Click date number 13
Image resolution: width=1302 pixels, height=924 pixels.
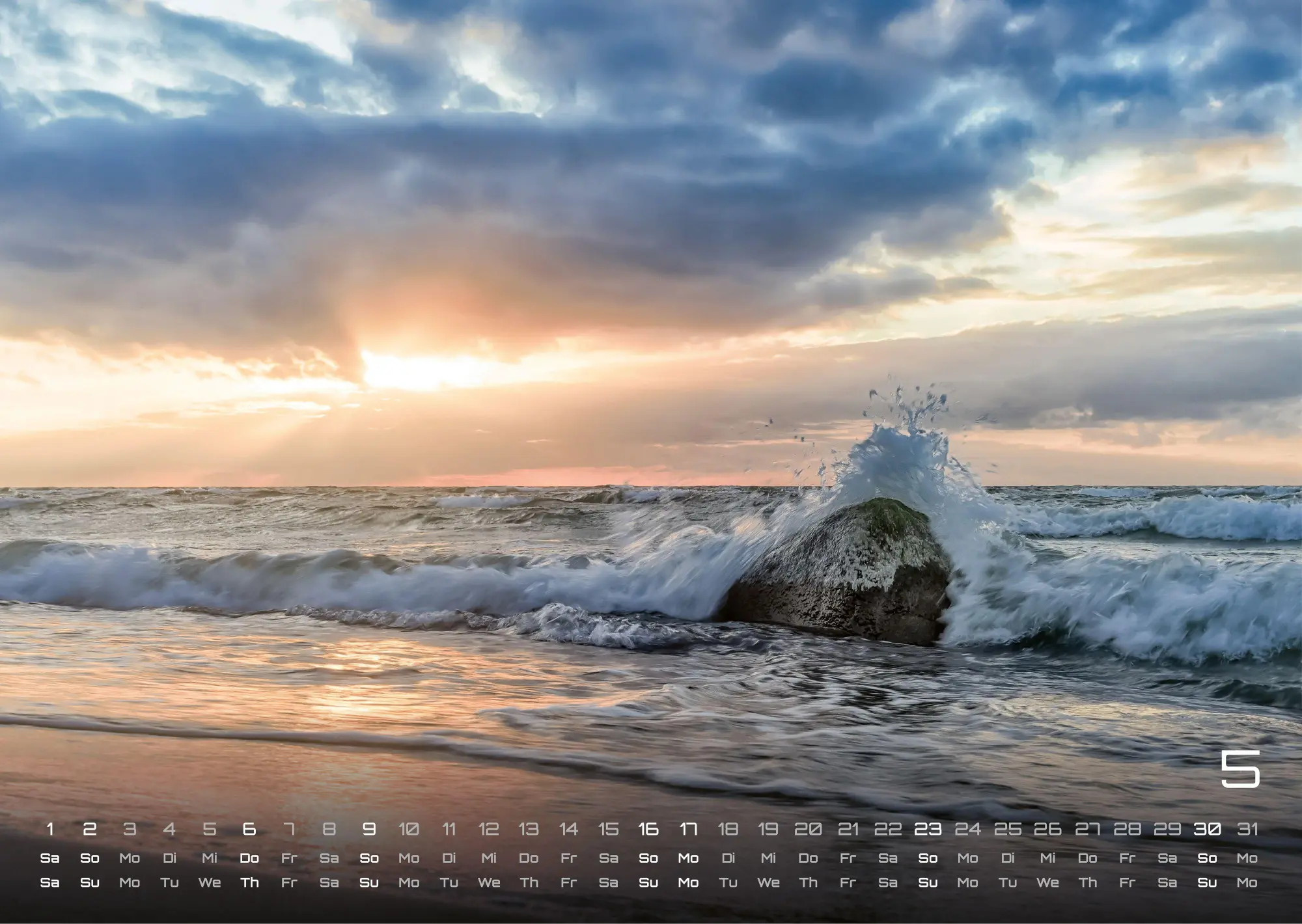529,829
